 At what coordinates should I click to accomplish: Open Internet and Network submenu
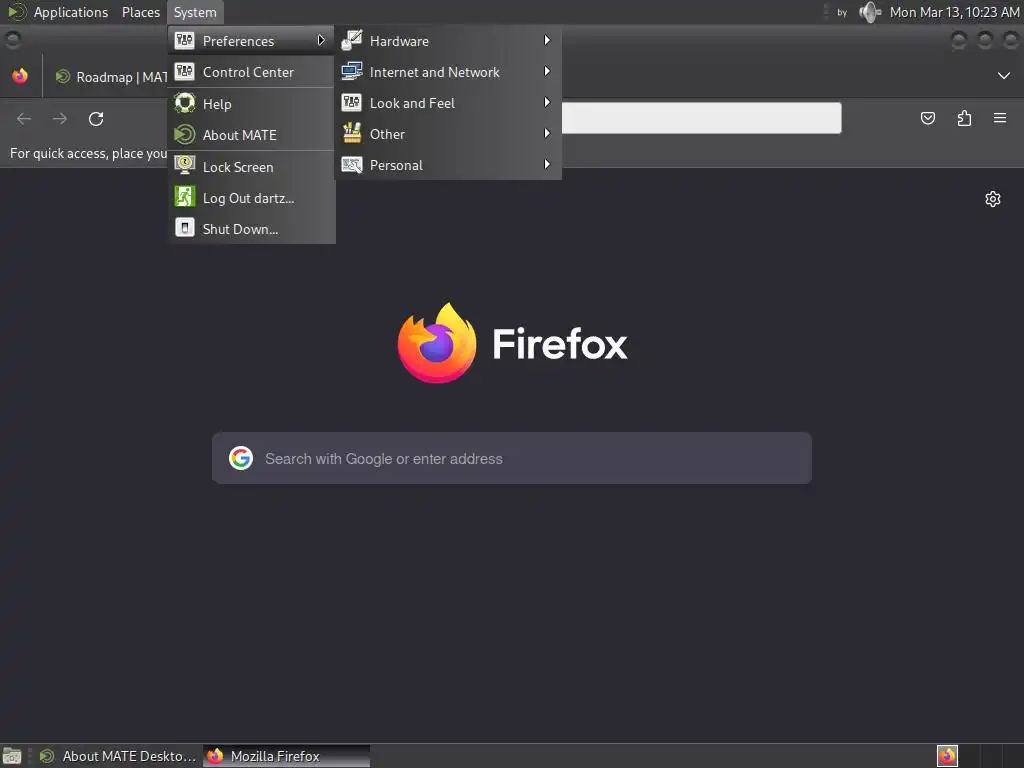click(448, 72)
